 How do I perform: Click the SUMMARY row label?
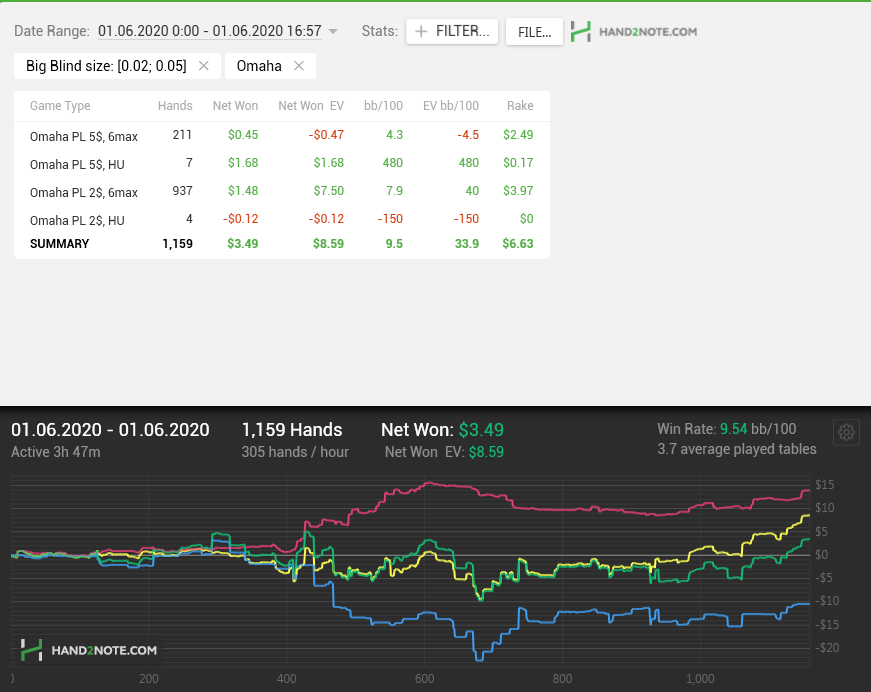pyautogui.click(x=59, y=244)
